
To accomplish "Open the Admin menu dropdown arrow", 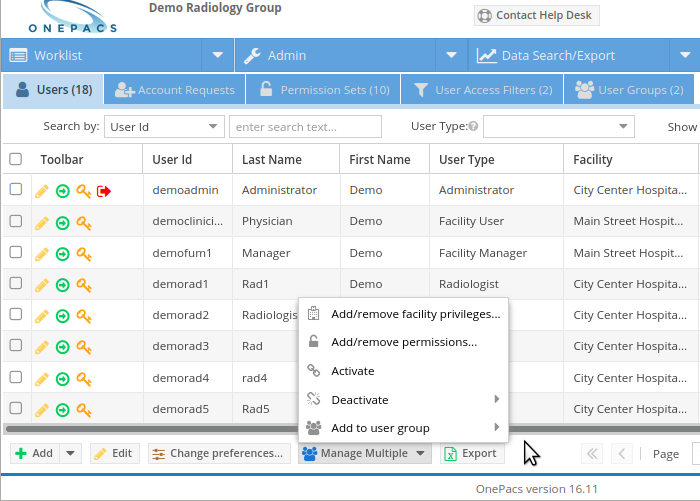I will (451, 55).
